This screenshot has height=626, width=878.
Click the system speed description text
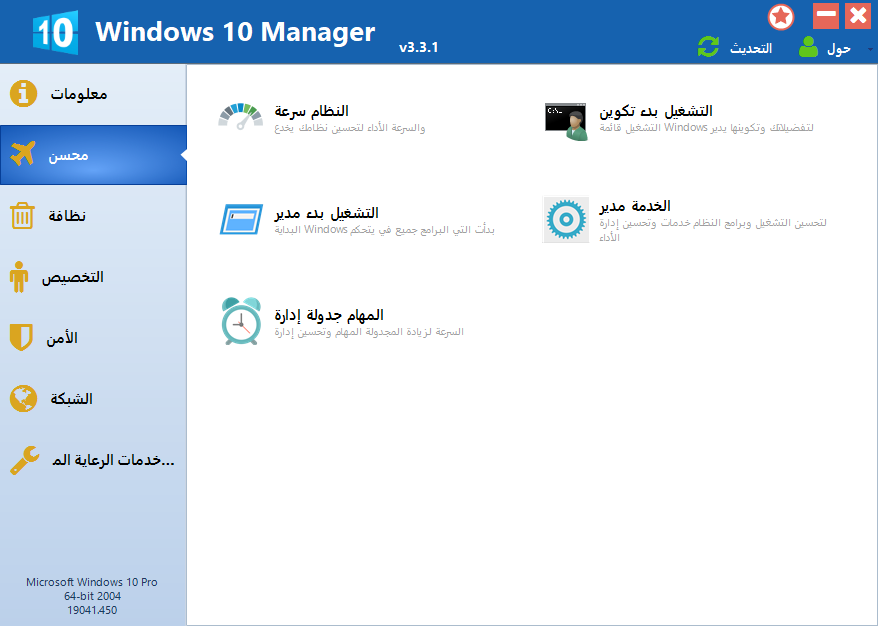(x=350, y=128)
